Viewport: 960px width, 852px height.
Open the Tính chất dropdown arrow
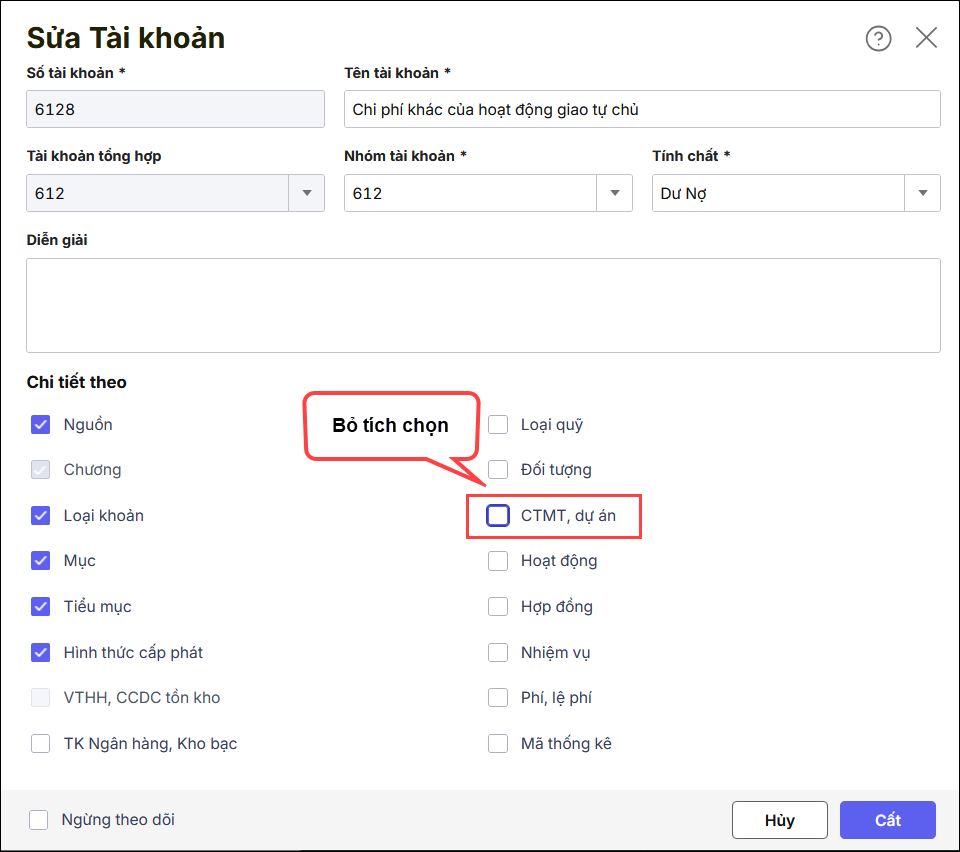pyautogui.click(x=922, y=193)
